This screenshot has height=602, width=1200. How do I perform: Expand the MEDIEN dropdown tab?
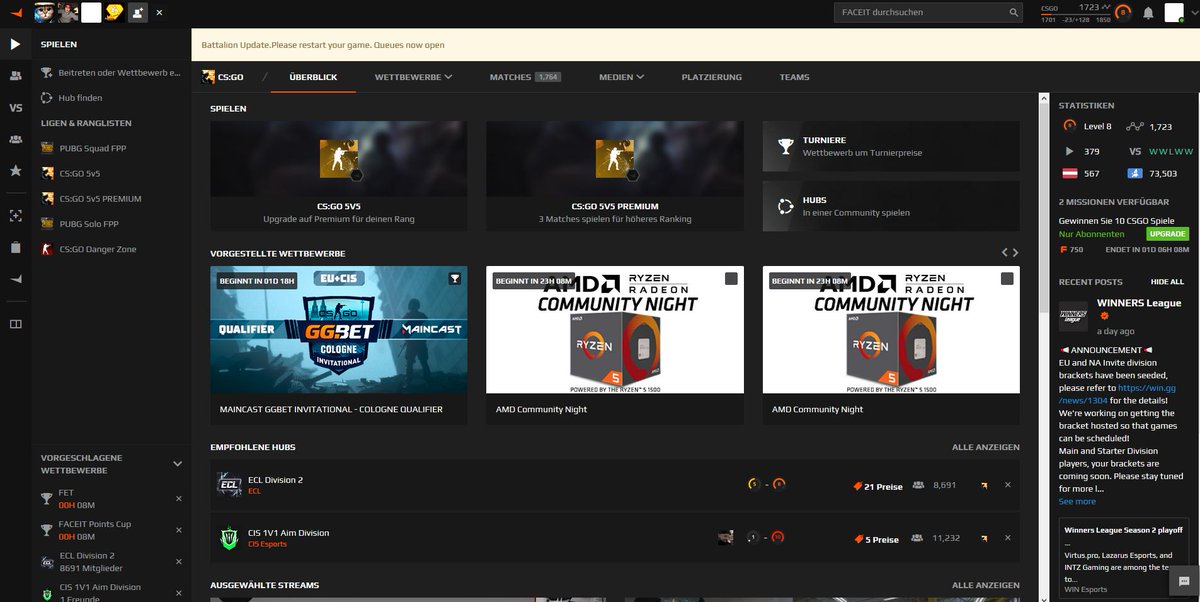tap(621, 77)
